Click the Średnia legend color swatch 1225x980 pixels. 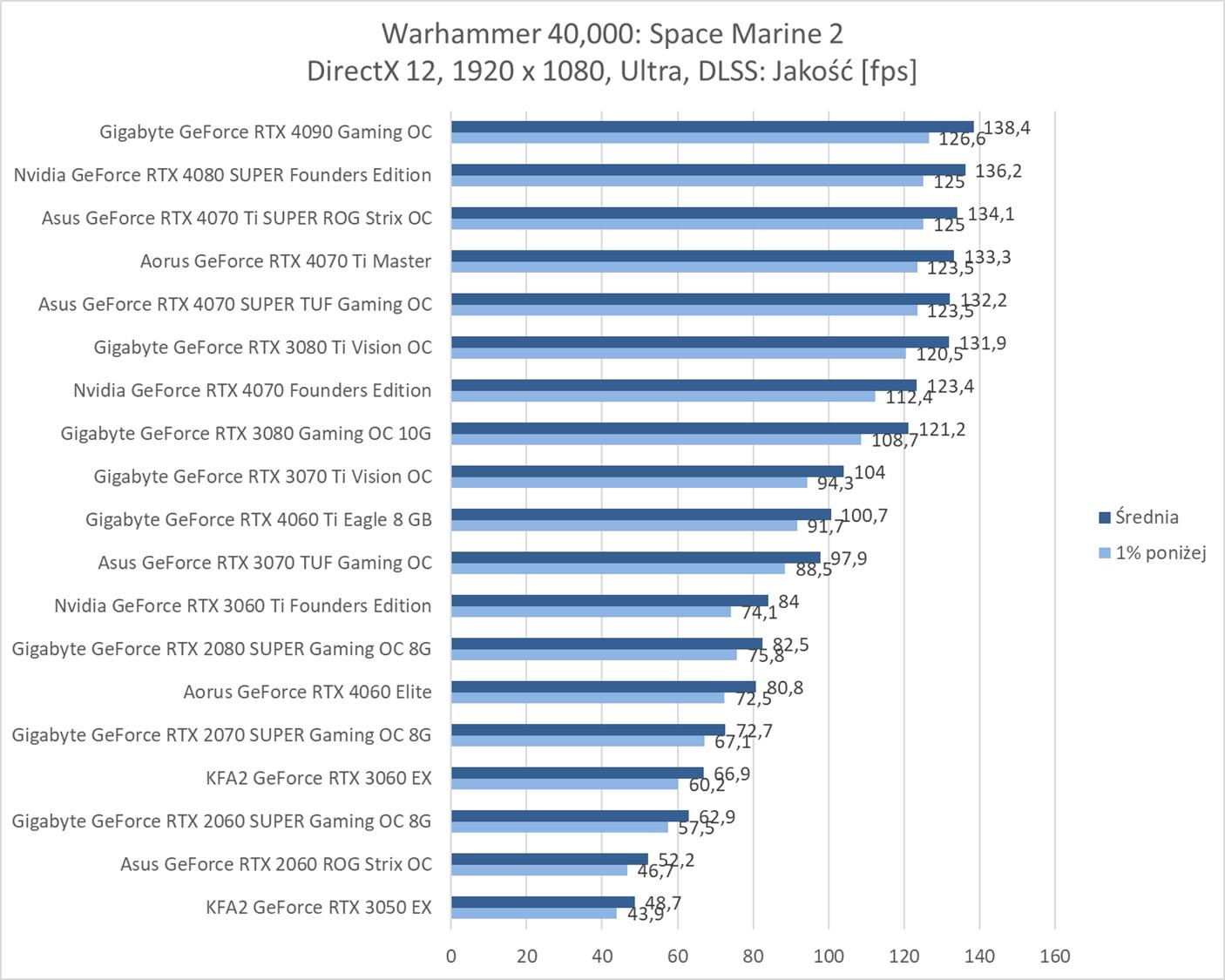tap(1105, 517)
